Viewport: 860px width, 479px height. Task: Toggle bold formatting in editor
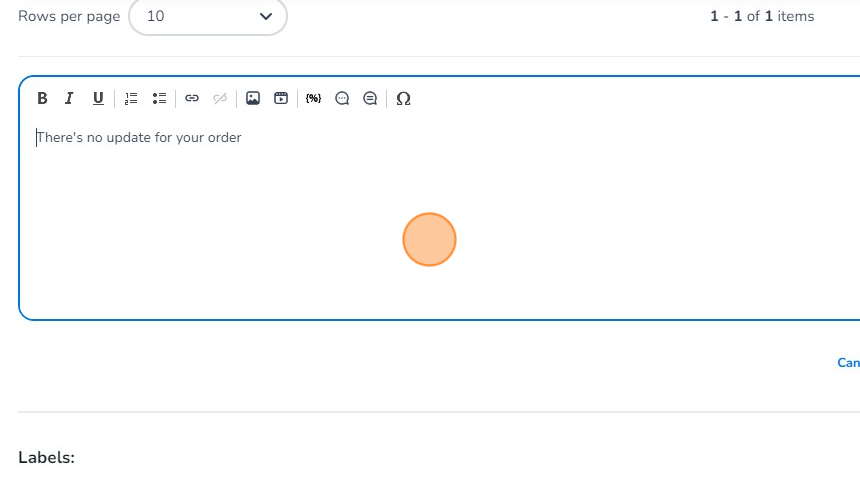[x=42, y=98]
